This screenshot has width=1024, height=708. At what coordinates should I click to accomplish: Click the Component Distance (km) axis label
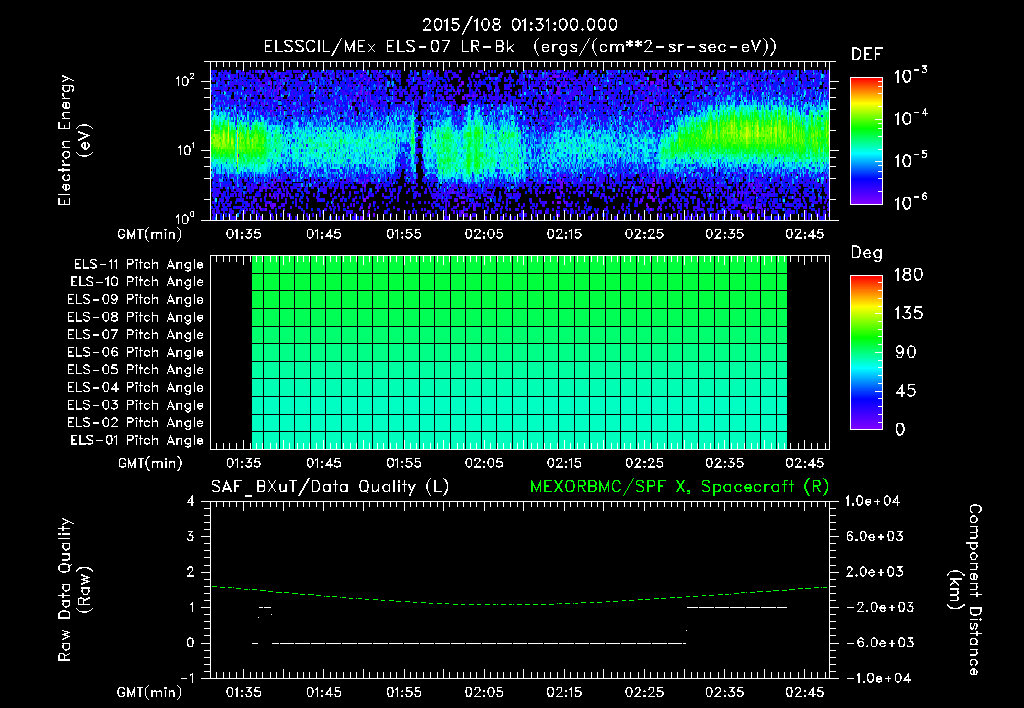(965, 590)
